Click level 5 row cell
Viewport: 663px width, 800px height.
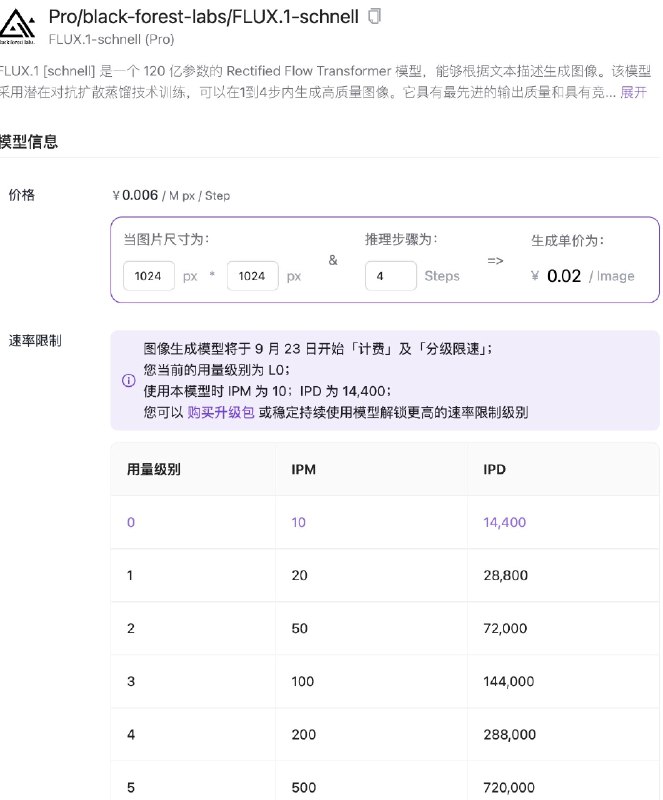131,788
